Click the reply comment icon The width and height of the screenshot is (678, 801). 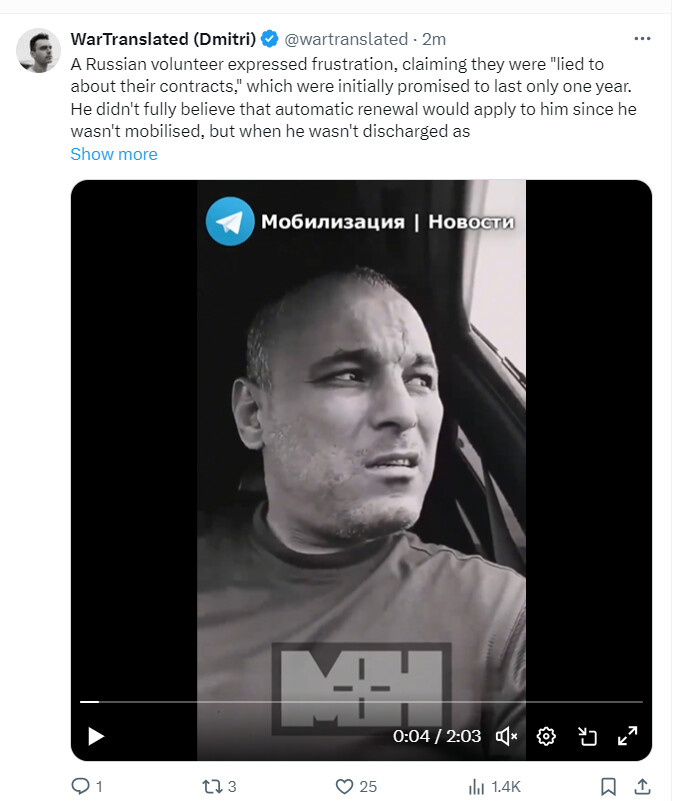pos(81,786)
